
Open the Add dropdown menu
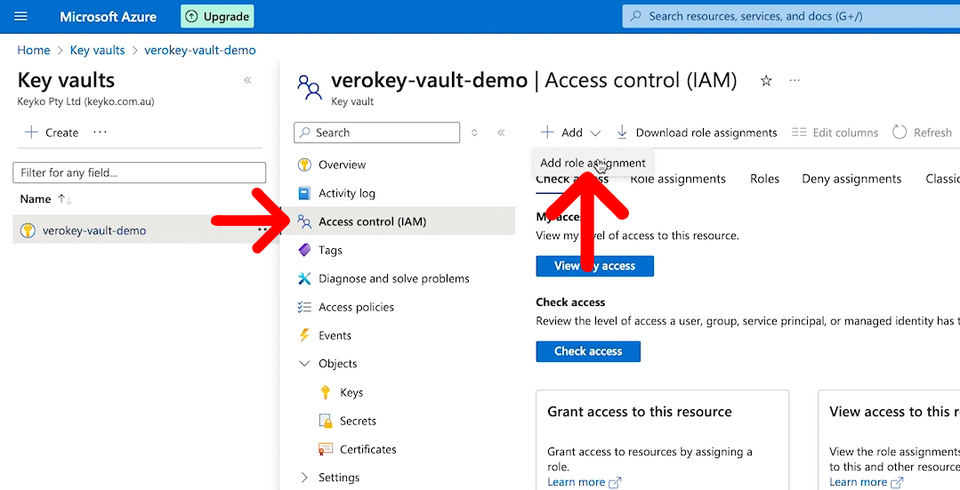coord(571,132)
